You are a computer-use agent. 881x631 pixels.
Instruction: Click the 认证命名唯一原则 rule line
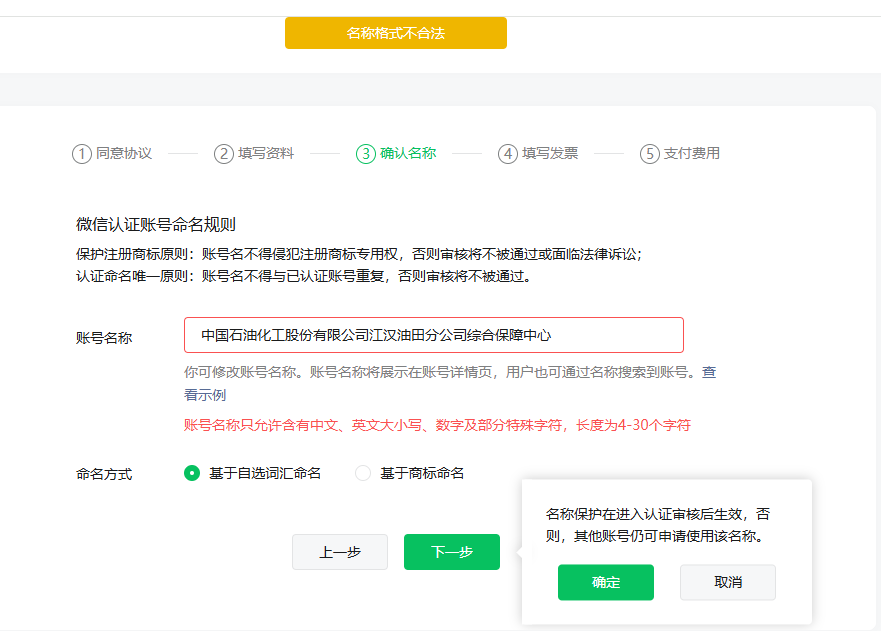click(304, 276)
